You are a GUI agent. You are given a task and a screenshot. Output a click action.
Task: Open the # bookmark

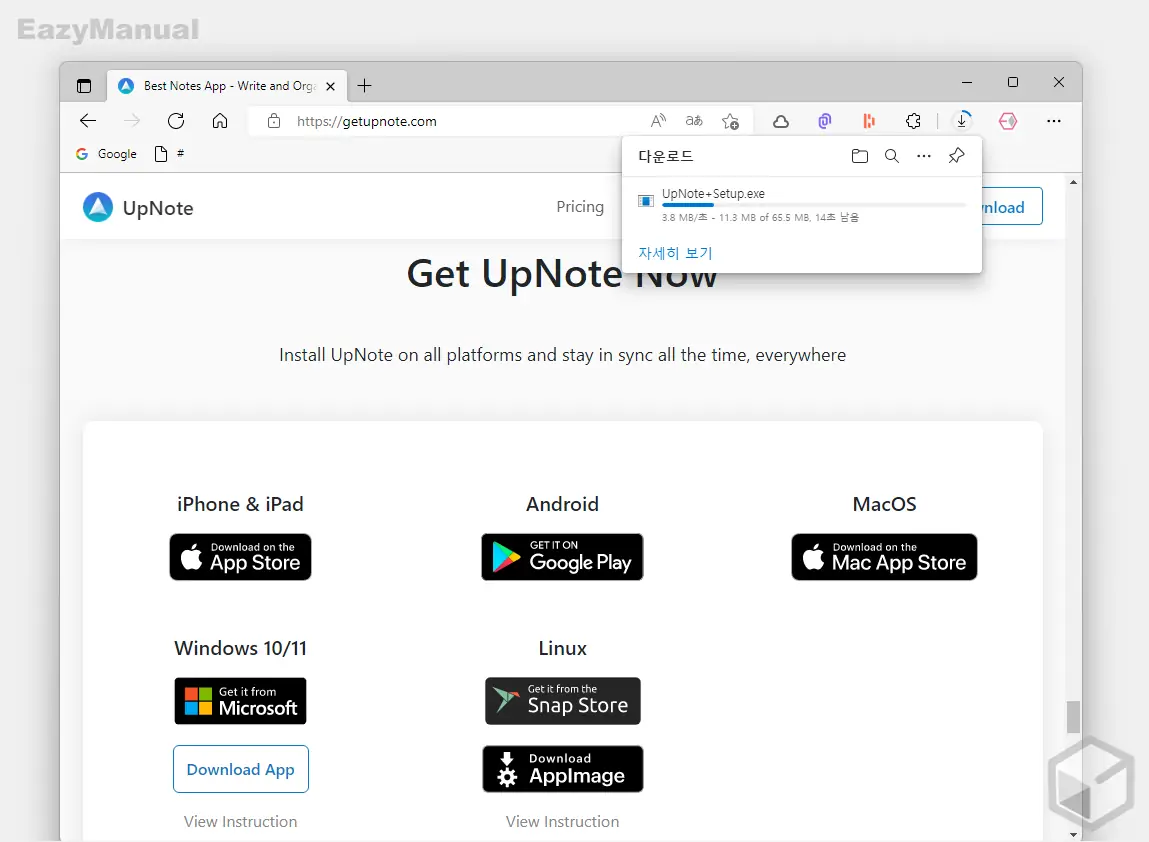click(169, 154)
